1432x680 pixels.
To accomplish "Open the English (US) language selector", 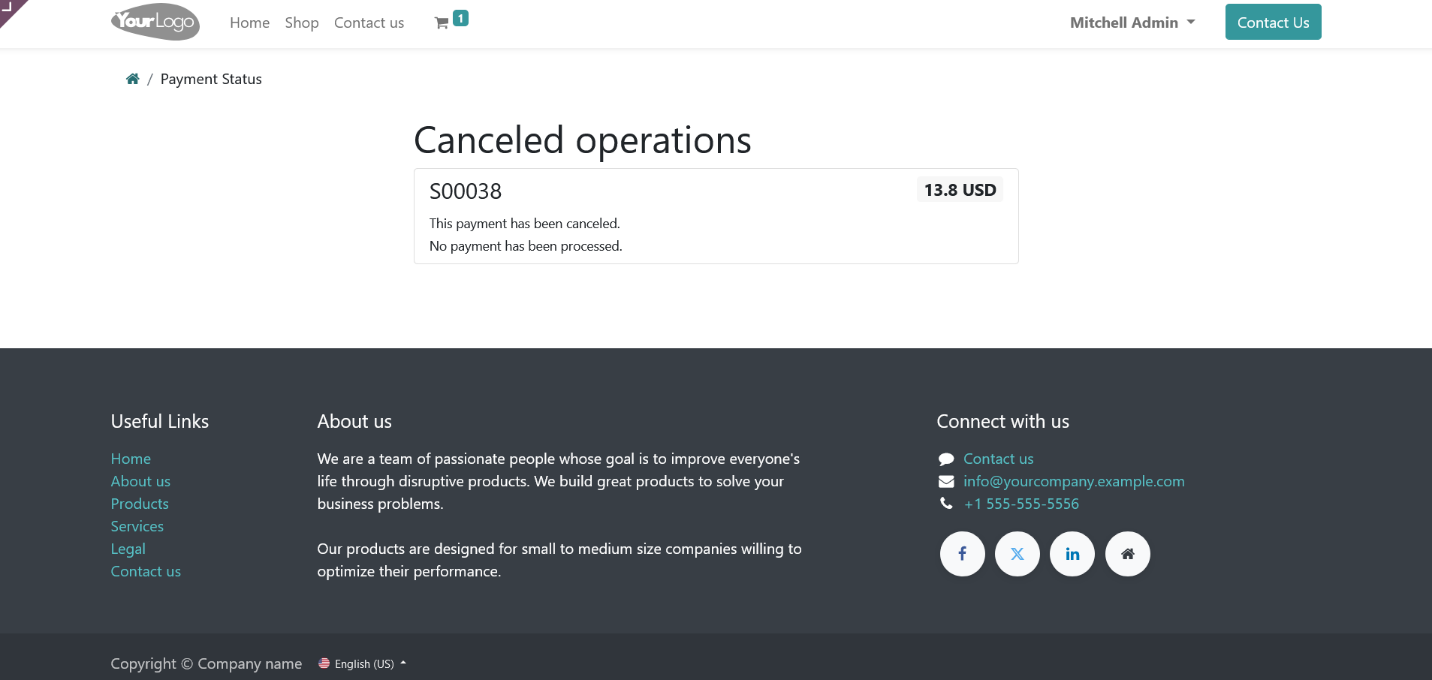I will pyautogui.click(x=363, y=664).
